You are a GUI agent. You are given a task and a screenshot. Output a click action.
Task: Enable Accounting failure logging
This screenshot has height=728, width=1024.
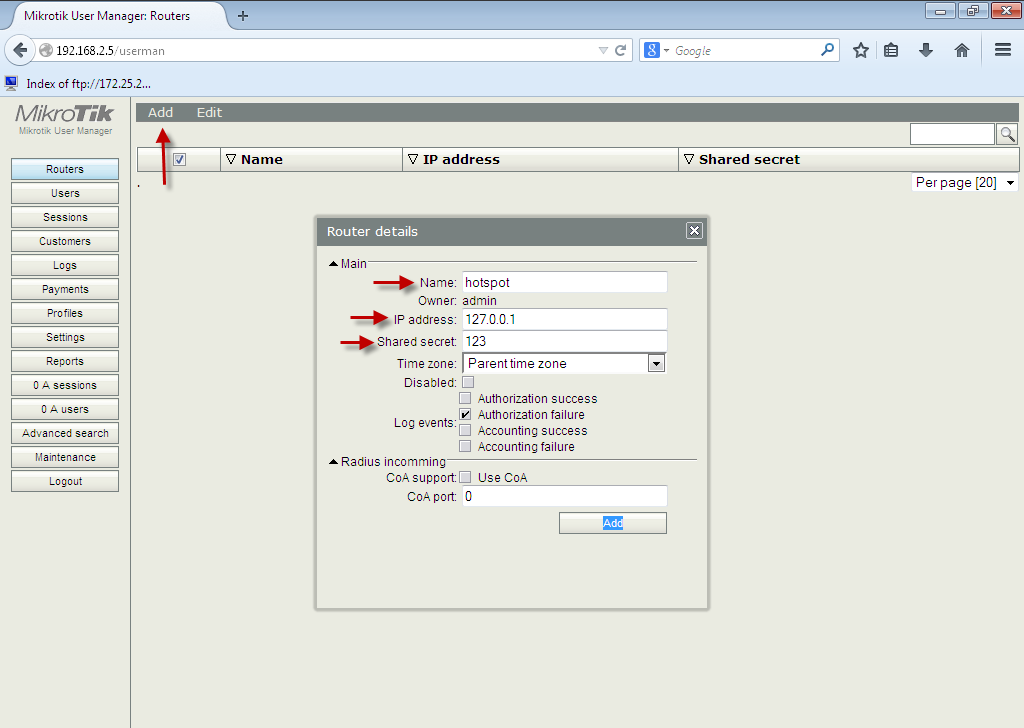(465, 447)
